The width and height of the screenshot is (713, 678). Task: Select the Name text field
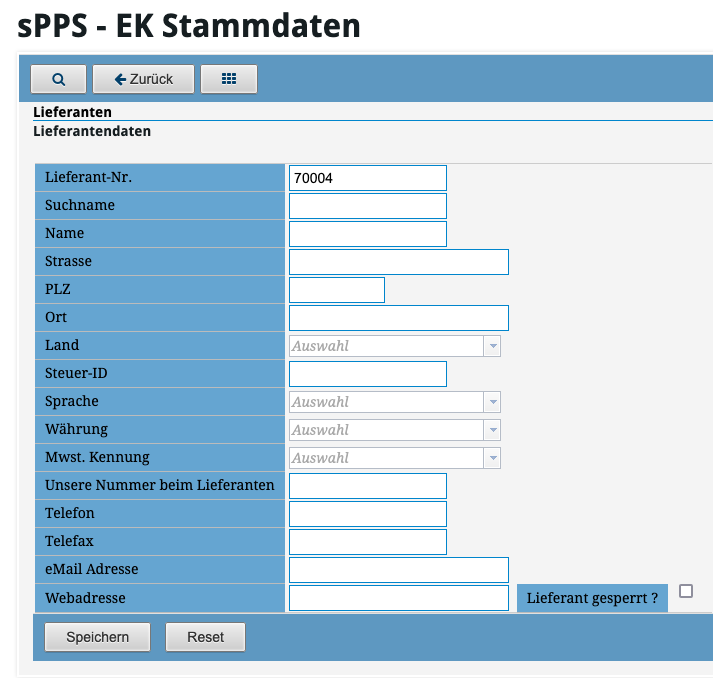pyautogui.click(x=367, y=234)
